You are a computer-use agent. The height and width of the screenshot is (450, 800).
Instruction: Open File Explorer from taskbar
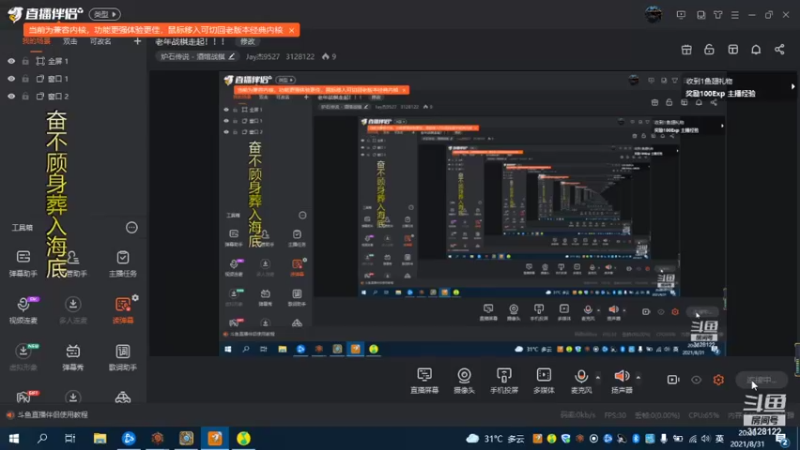point(99,438)
